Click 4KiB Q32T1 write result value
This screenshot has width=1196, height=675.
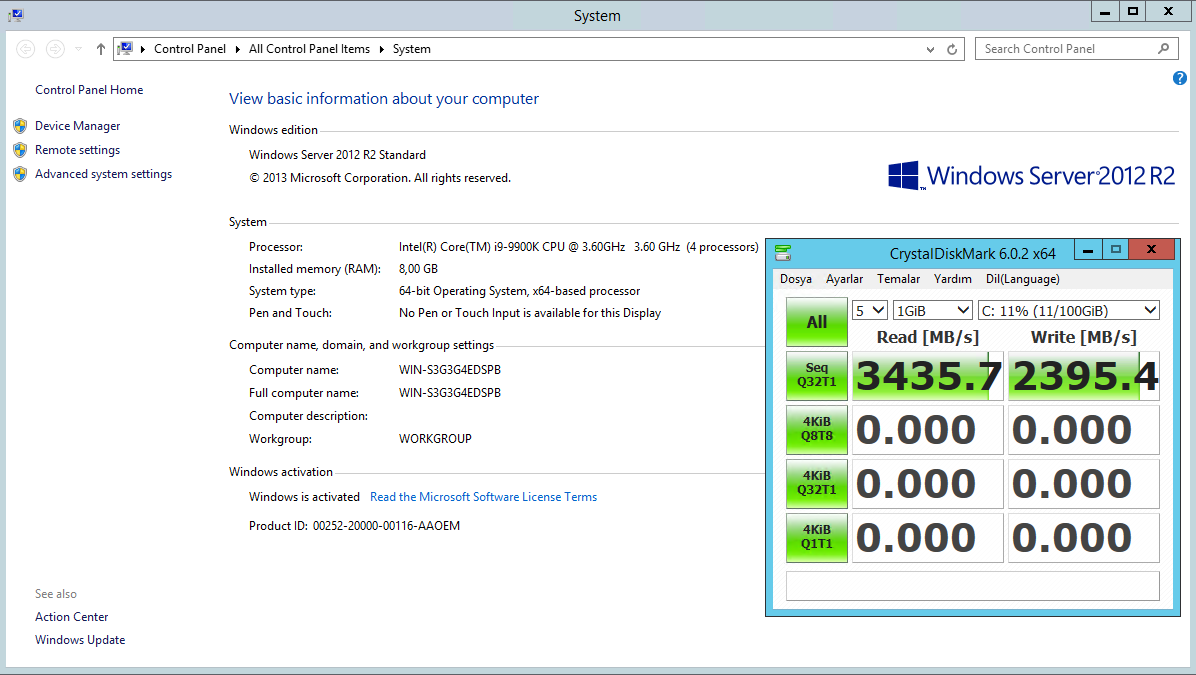(1084, 484)
